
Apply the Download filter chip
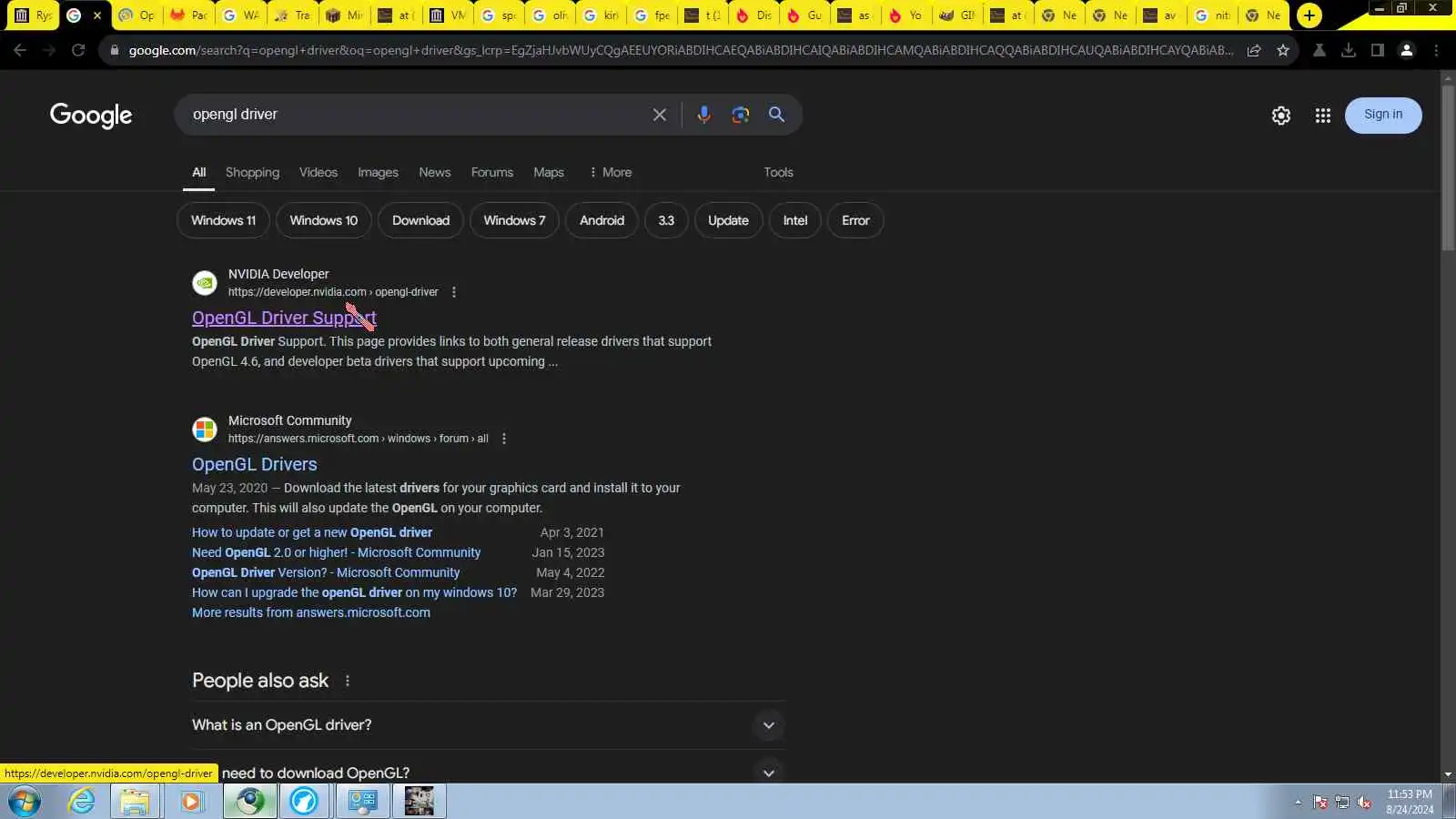point(420,220)
